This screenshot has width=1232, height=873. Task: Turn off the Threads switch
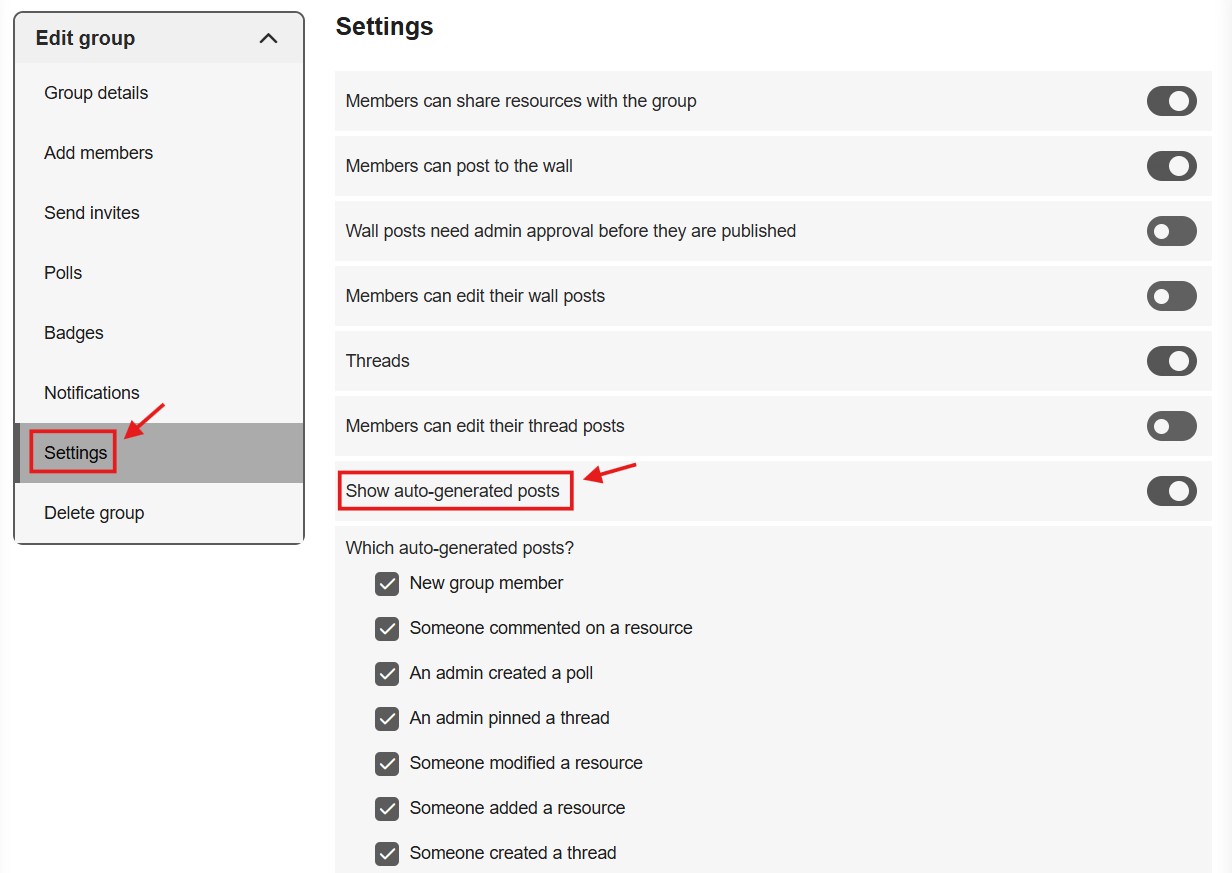[1171, 361]
